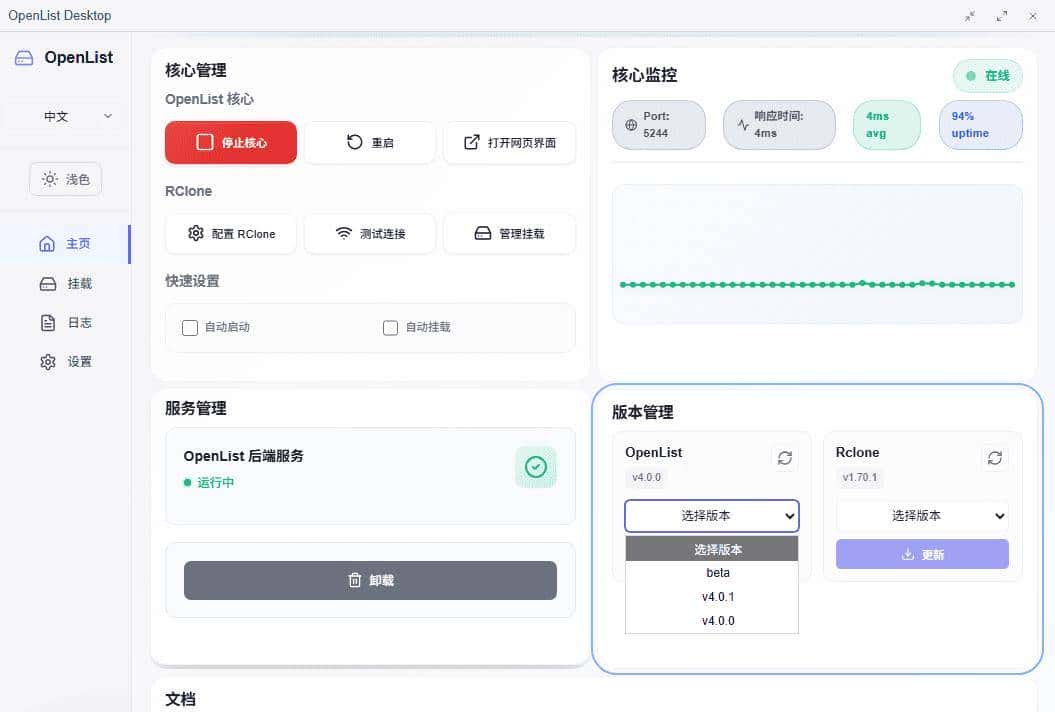Click the refresh icon next to Rclone version
1055x712 pixels.
[x=995, y=457]
